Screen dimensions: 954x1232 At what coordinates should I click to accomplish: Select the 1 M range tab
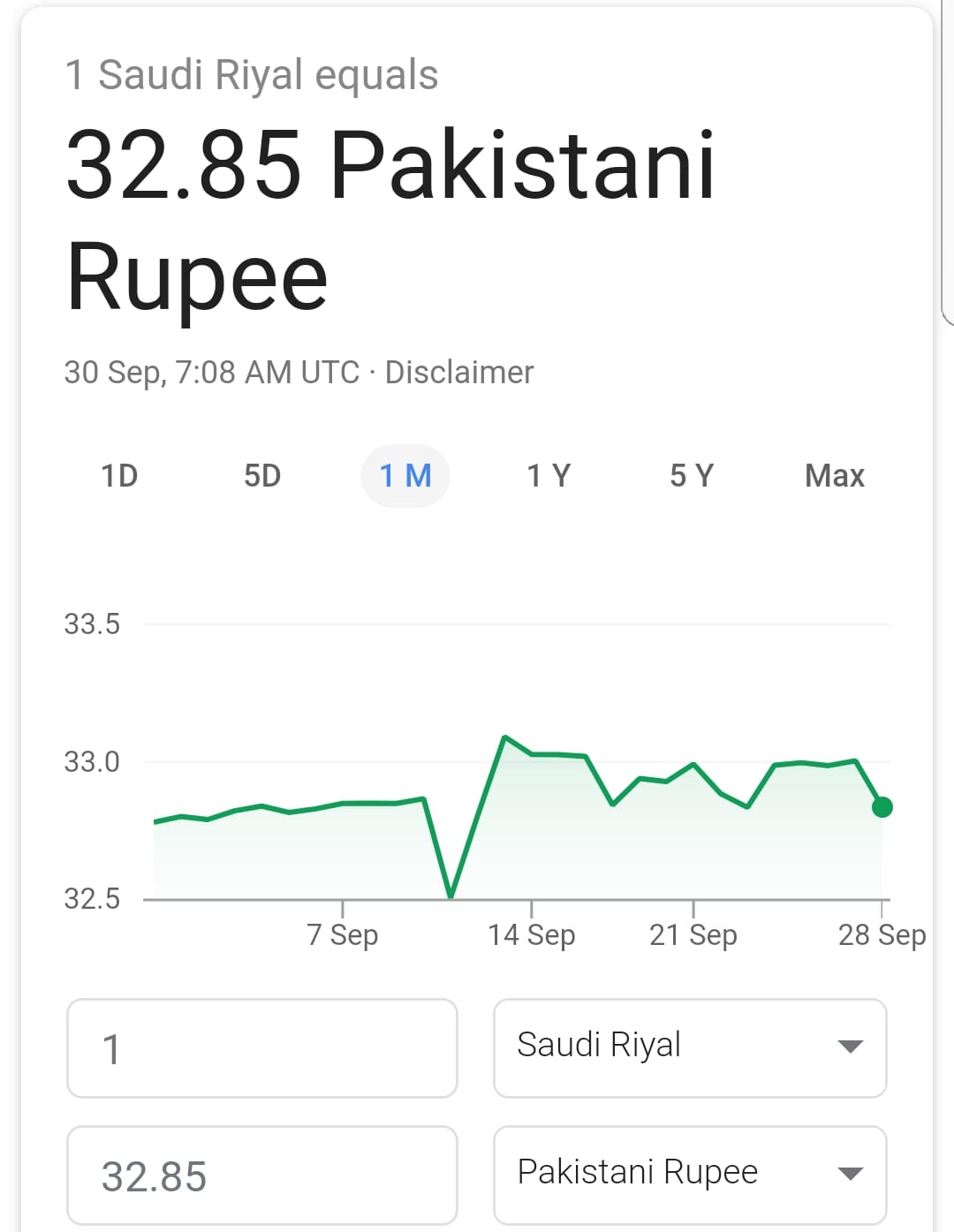[405, 476]
